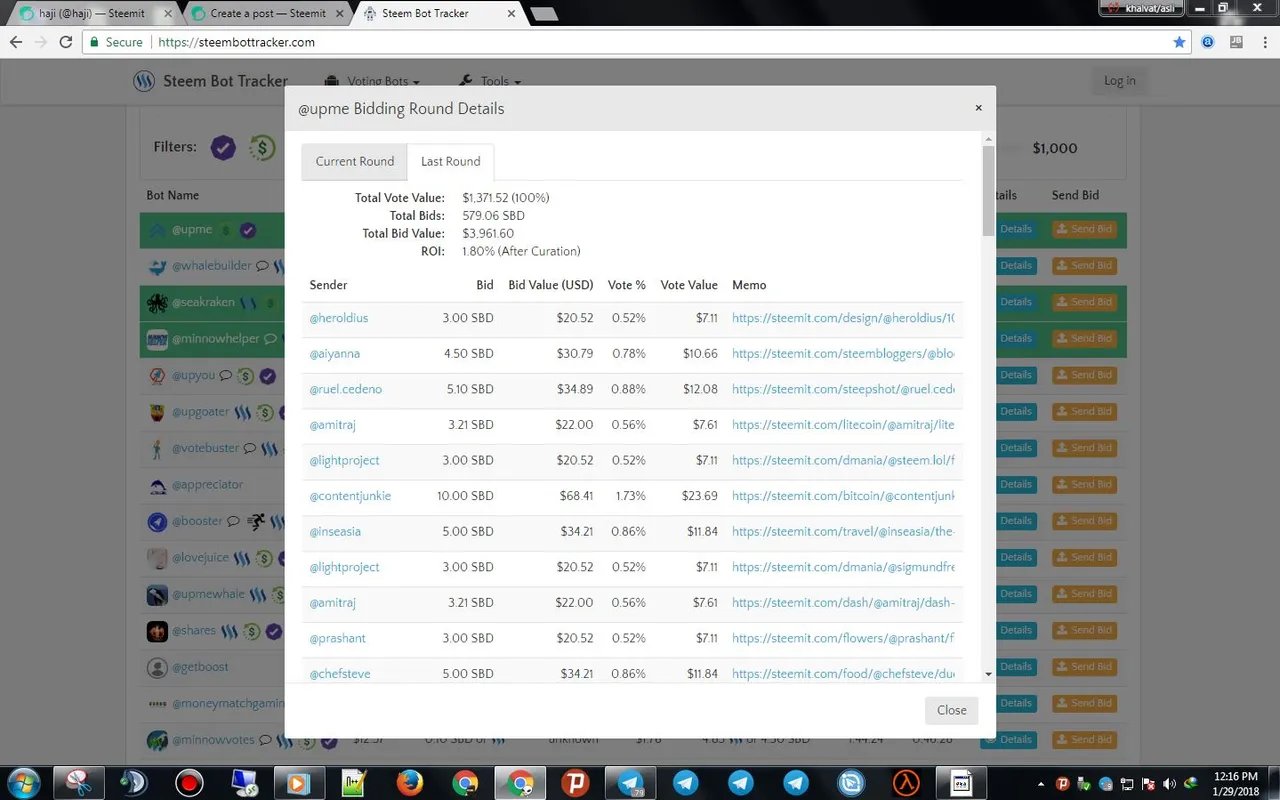Expand the Voting Bots dropdown menu
This screenshot has height=800, width=1280.
coord(372,81)
